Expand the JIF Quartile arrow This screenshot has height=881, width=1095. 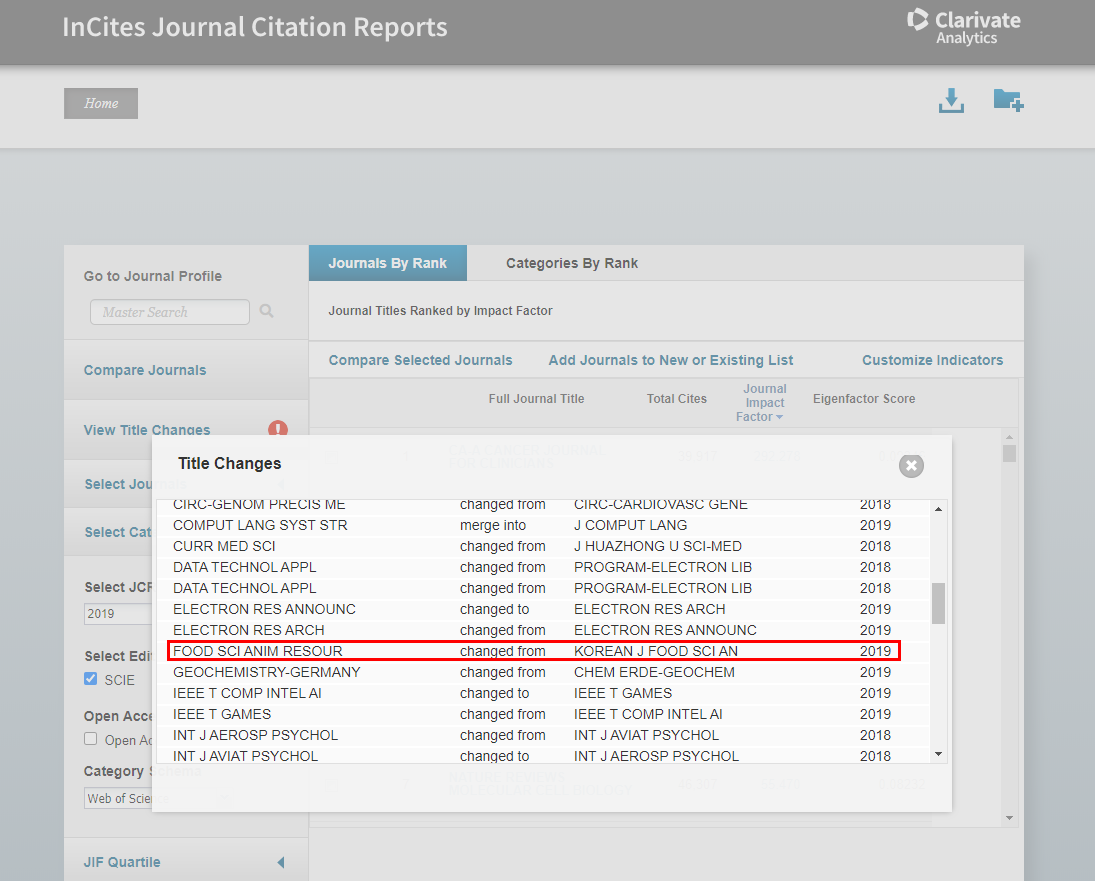tap(281, 862)
